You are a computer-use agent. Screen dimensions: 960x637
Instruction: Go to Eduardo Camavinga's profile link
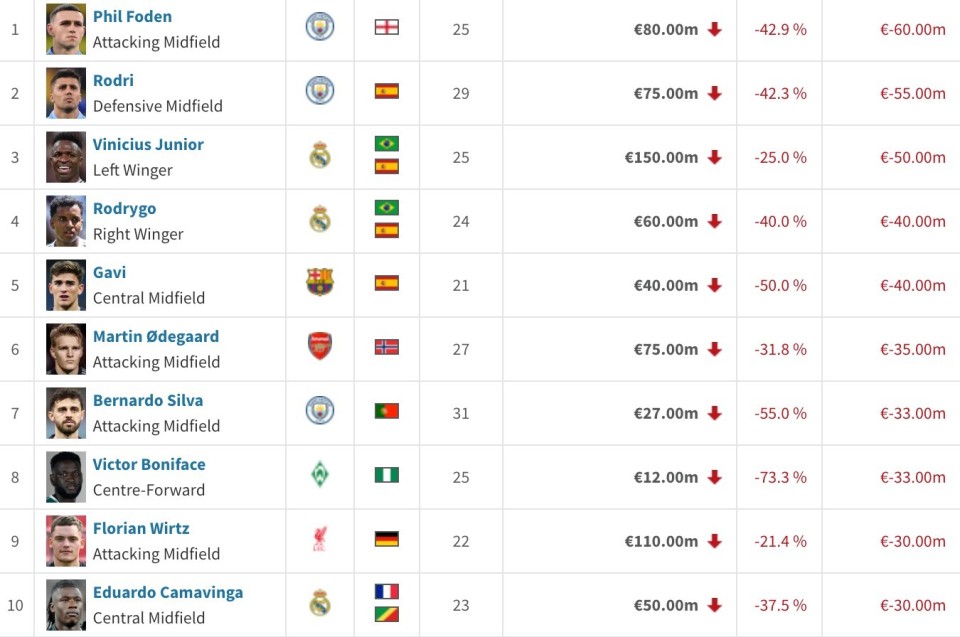(x=168, y=593)
